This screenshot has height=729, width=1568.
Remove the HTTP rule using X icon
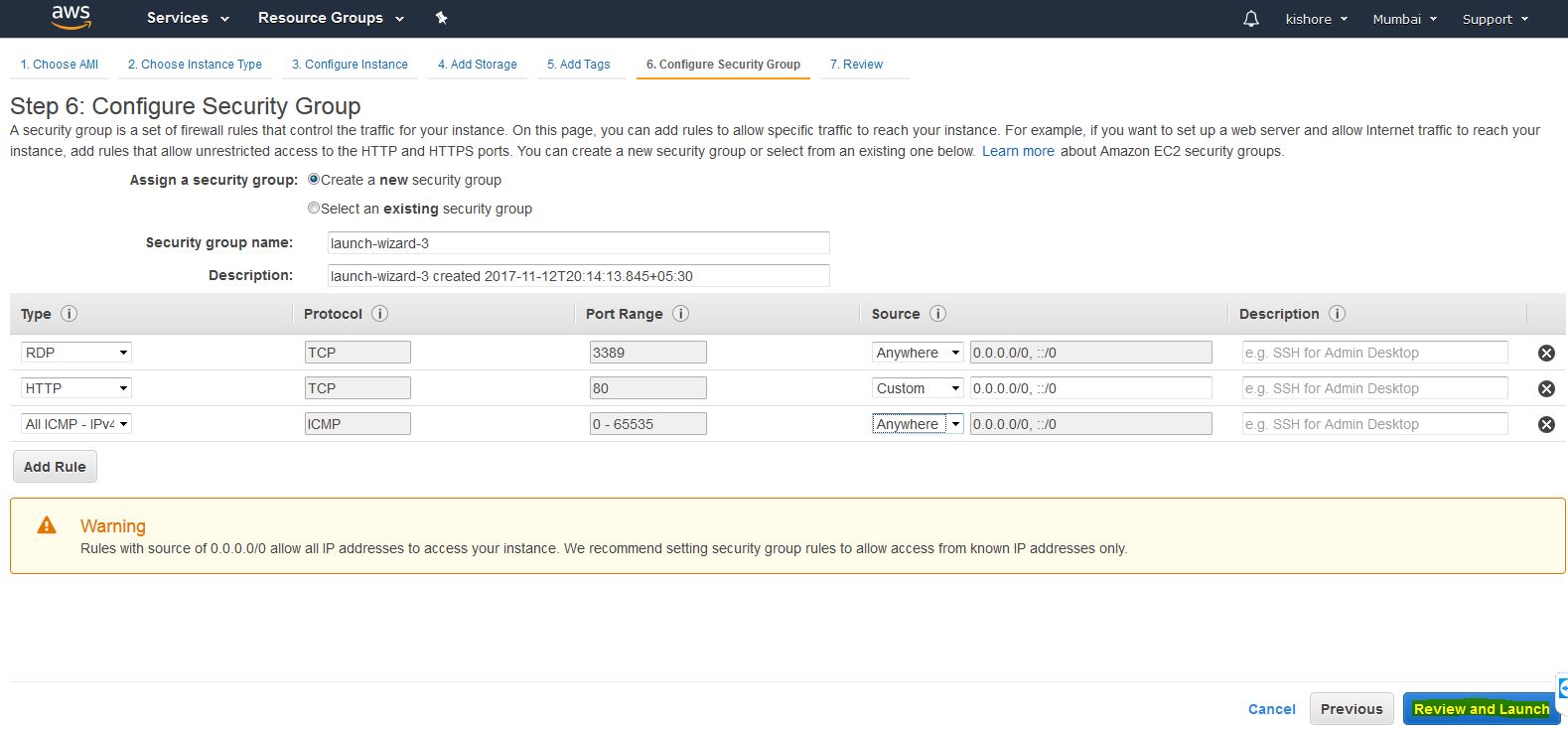point(1545,388)
